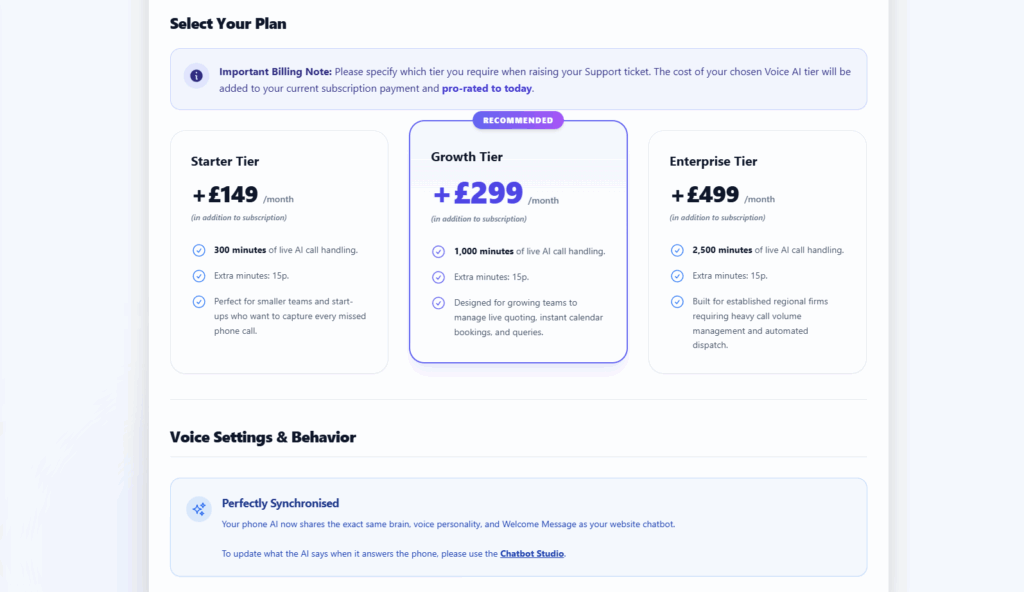The height and width of the screenshot is (592, 1024).
Task: Select the Starter Tier heading
Action: tap(225, 161)
